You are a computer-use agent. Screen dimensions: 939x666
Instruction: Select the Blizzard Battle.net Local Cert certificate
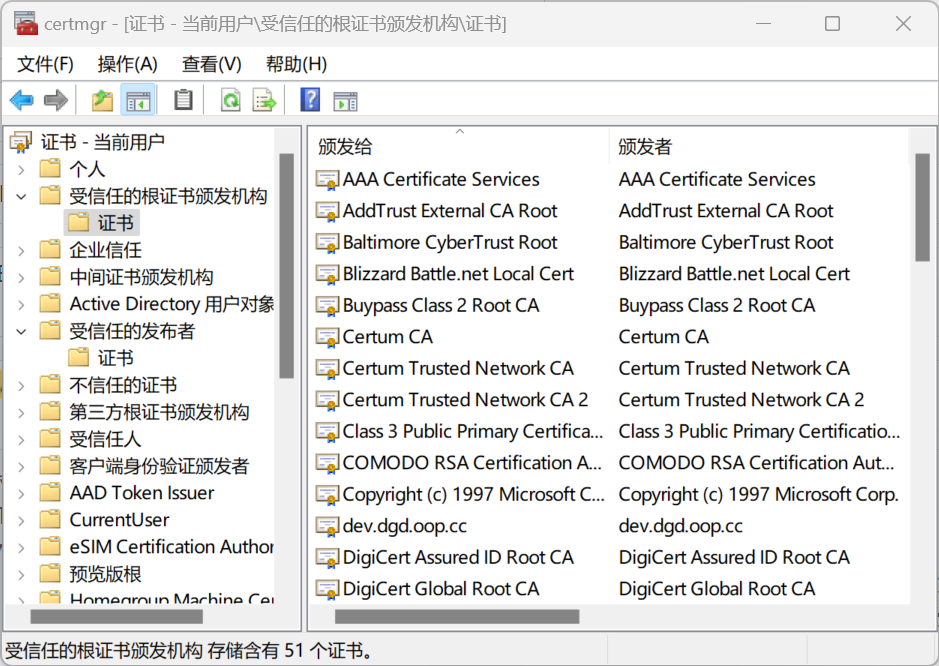pyautogui.click(x=458, y=274)
